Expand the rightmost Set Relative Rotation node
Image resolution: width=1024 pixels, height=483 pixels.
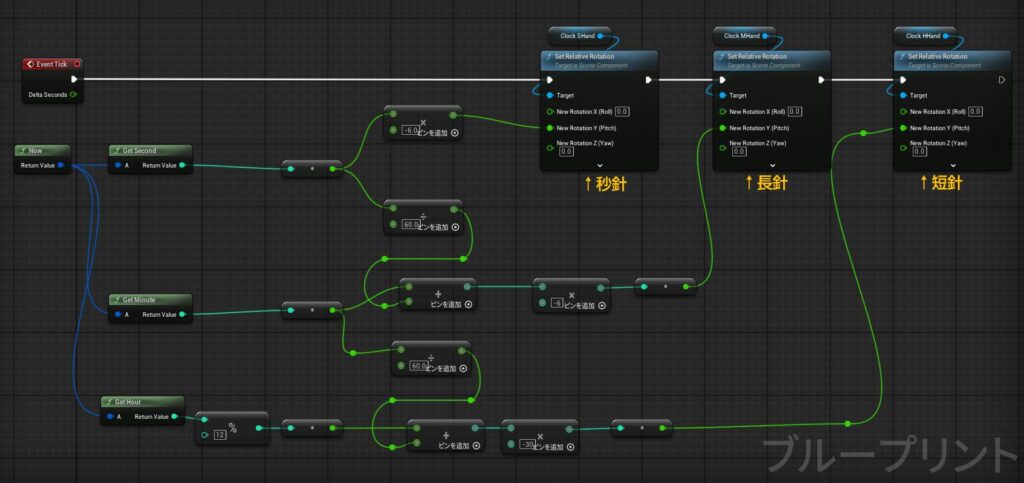coord(952,165)
